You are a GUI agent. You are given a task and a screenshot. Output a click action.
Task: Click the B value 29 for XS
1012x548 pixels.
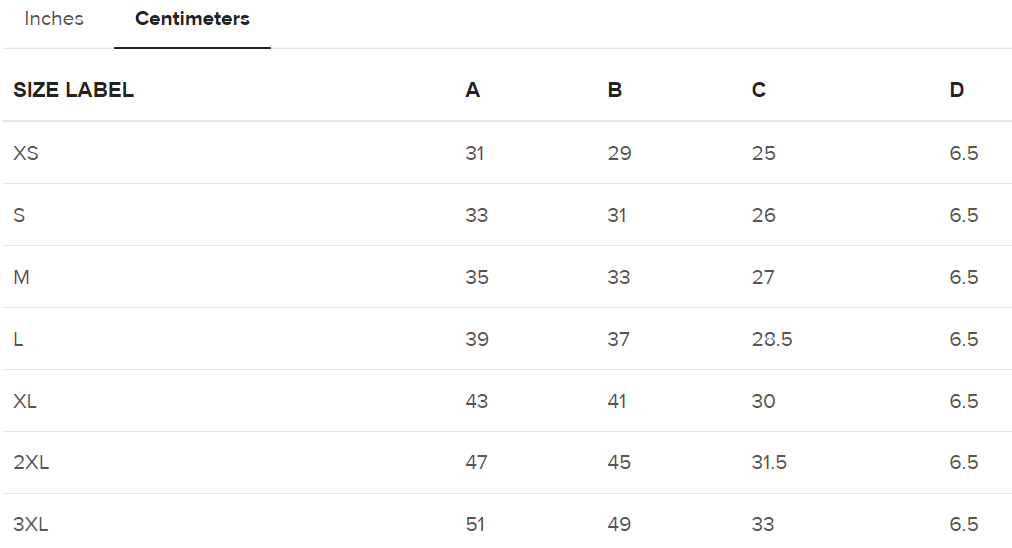point(619,153)
